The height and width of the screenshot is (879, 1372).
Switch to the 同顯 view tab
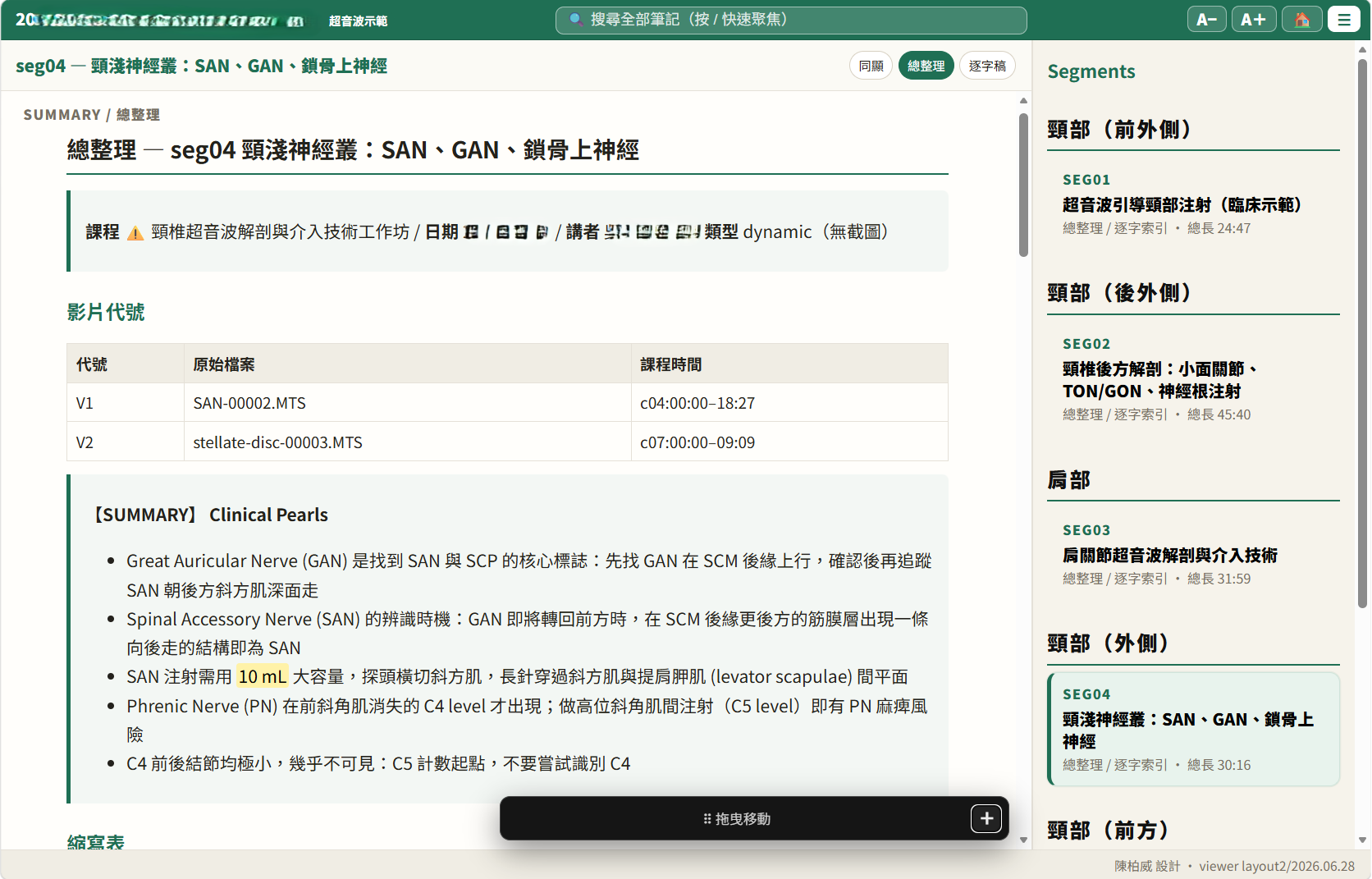(871, 66)
